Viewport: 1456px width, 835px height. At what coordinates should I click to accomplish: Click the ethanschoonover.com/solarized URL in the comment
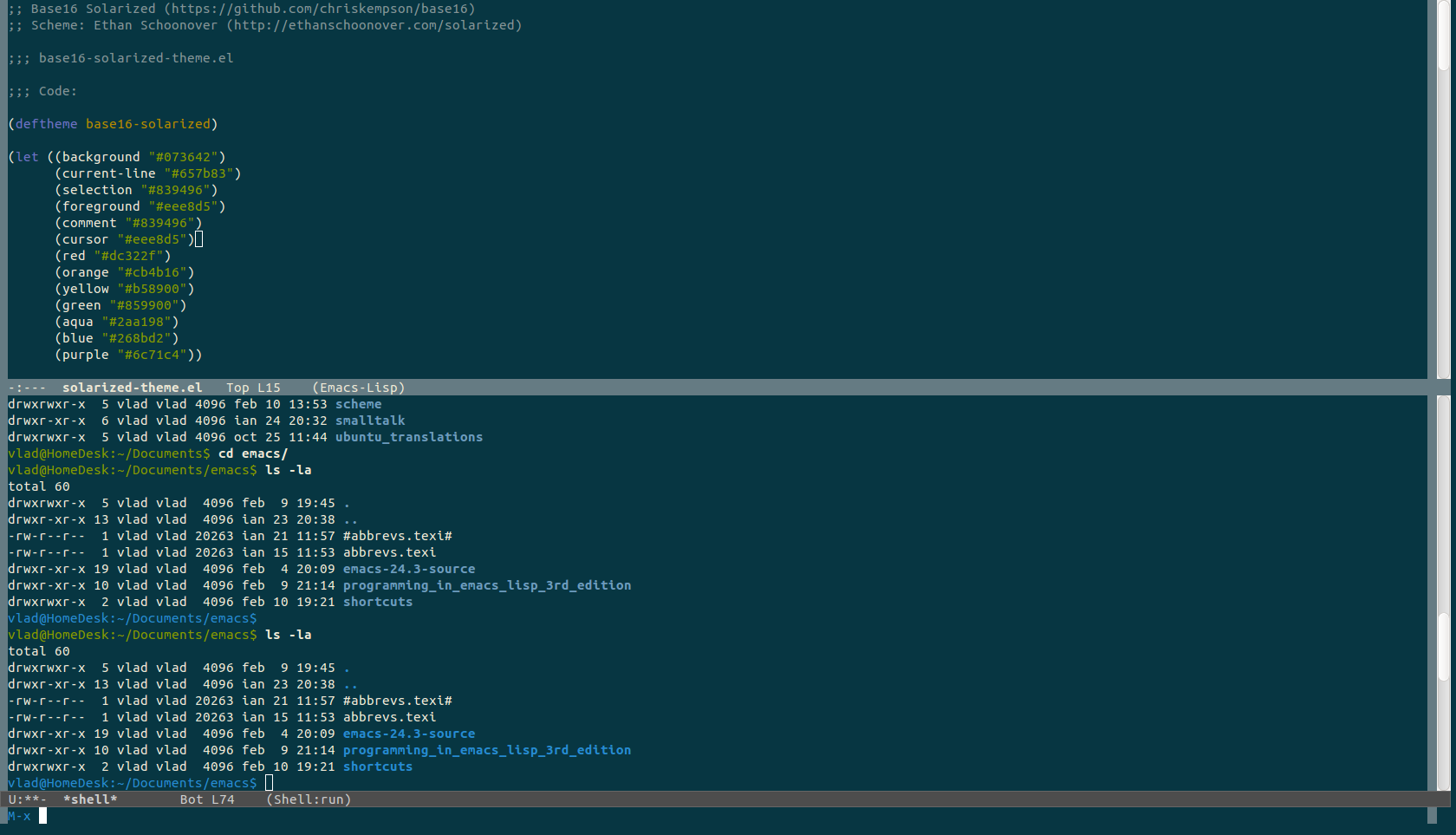click(374, 25)
